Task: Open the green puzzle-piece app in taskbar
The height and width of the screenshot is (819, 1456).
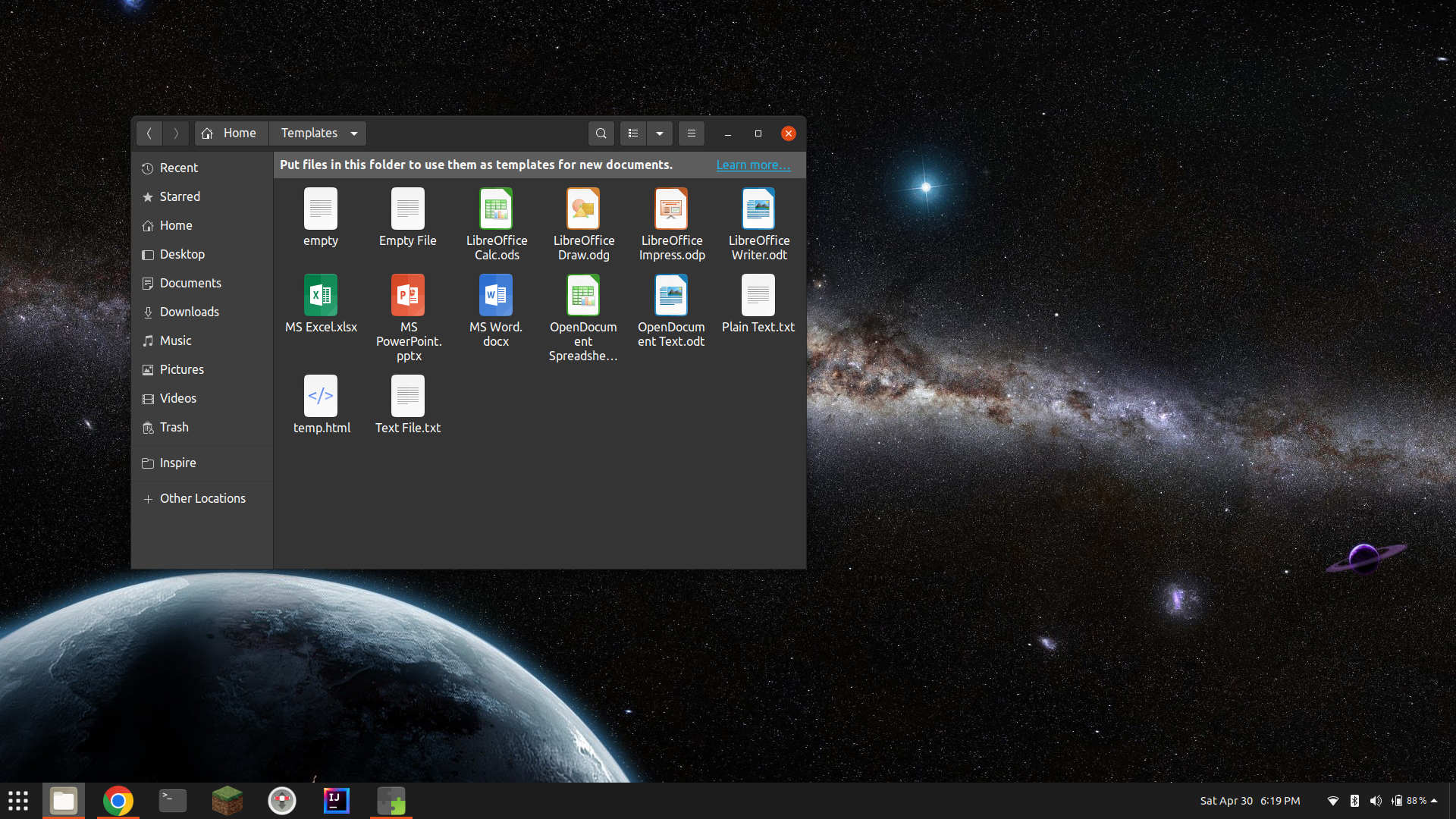Action: coord(391,801)
